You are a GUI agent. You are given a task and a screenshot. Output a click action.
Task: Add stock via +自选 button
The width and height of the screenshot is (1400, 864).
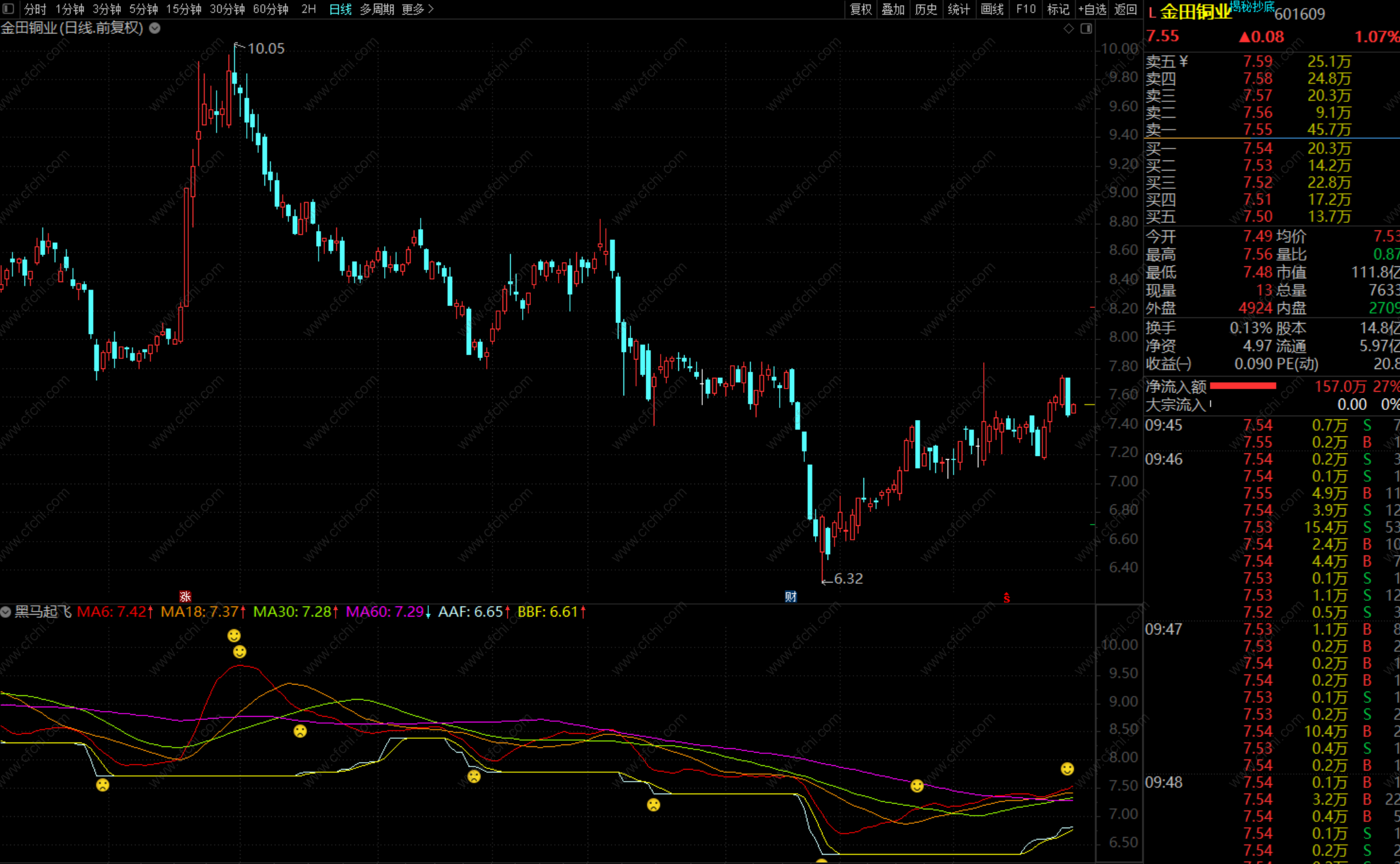(x=1092, y=9)
